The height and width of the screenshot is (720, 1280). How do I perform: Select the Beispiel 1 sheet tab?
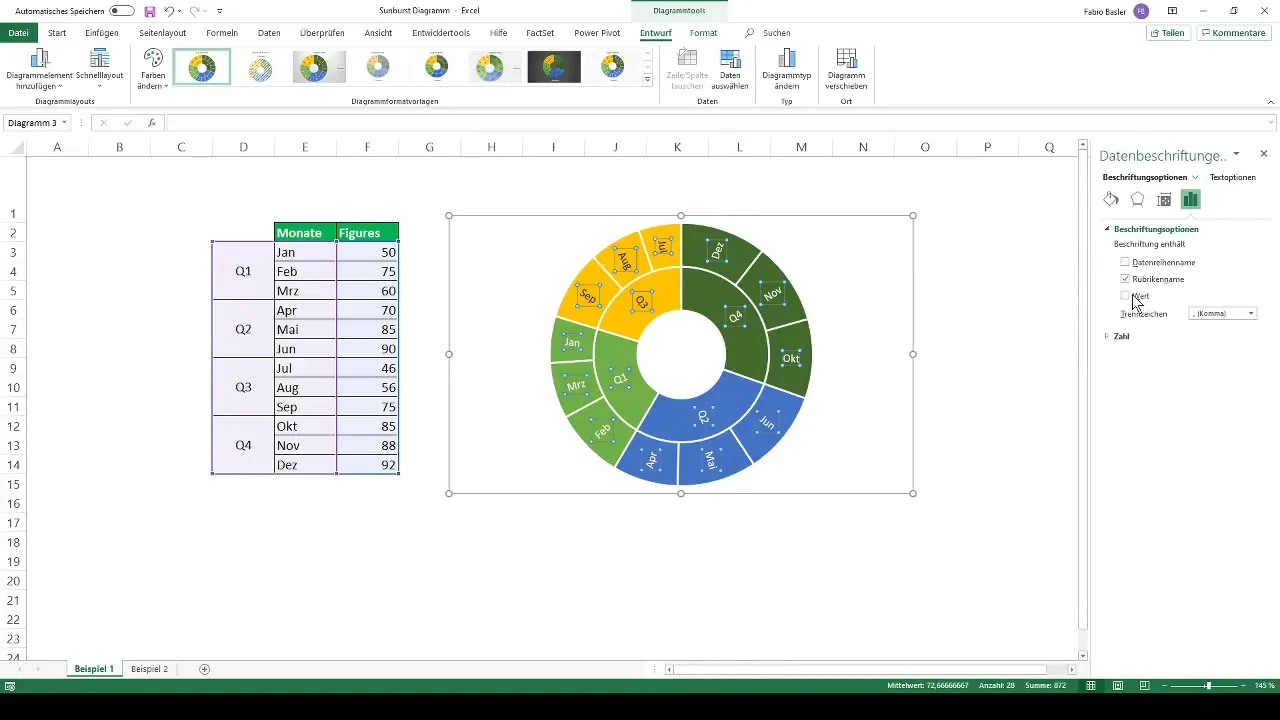click(x=94, y=668)
